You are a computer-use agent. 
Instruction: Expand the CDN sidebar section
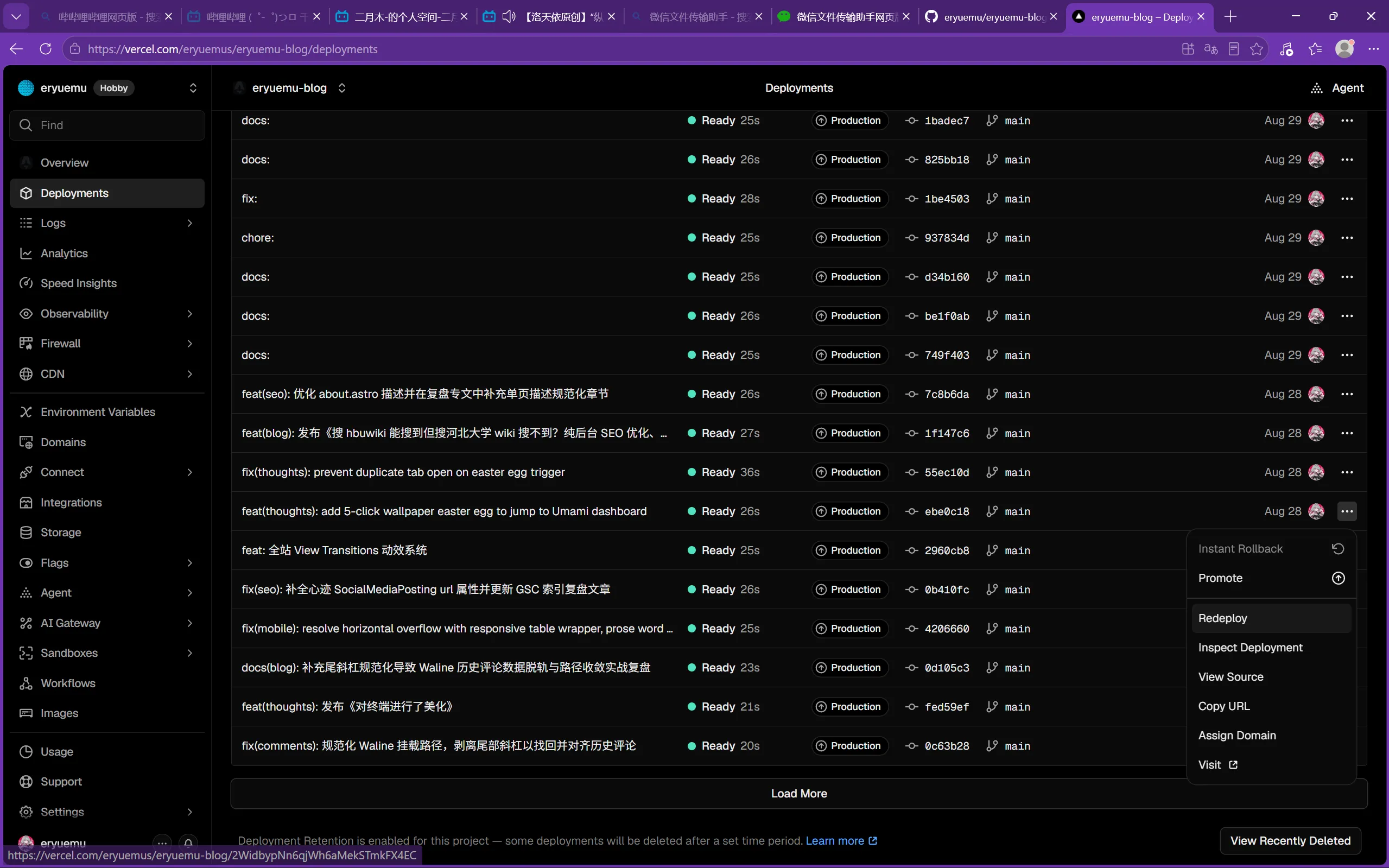(x=189, y=373)
